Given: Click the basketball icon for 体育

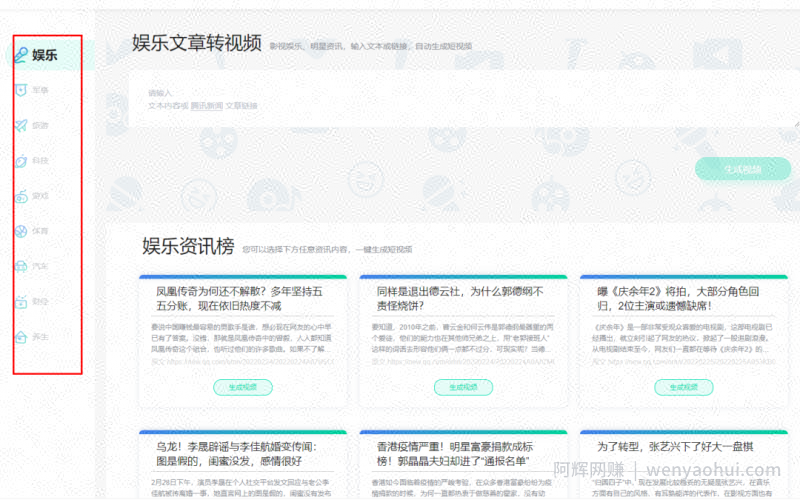Looking at the screenshot, I should tap(21, 232).
